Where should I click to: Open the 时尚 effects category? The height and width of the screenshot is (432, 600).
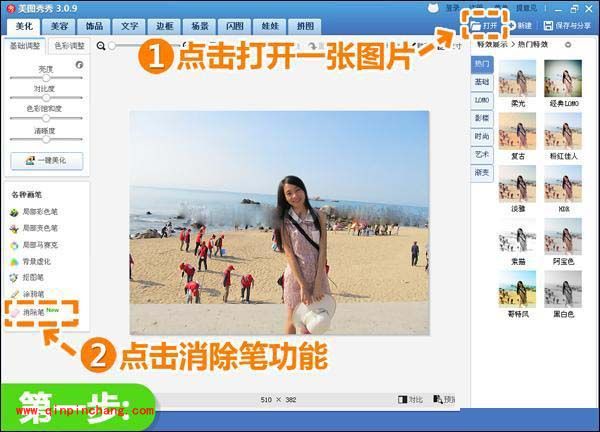[482, 137]
